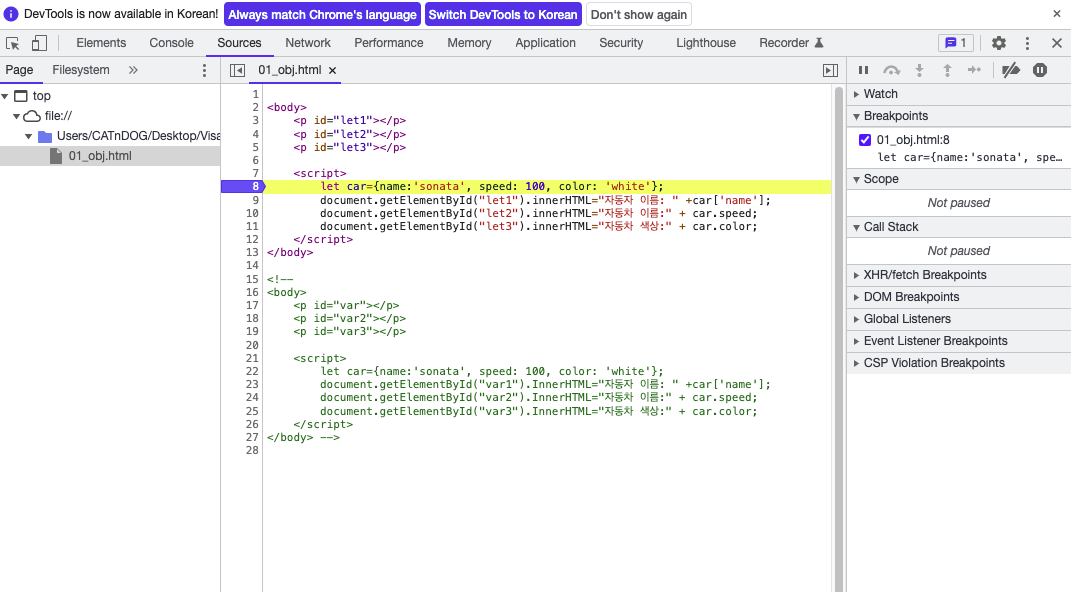Viewport: 1071px width, 592px height.
Task: Toggle the device toolbar icon
Action: (39, 43)
